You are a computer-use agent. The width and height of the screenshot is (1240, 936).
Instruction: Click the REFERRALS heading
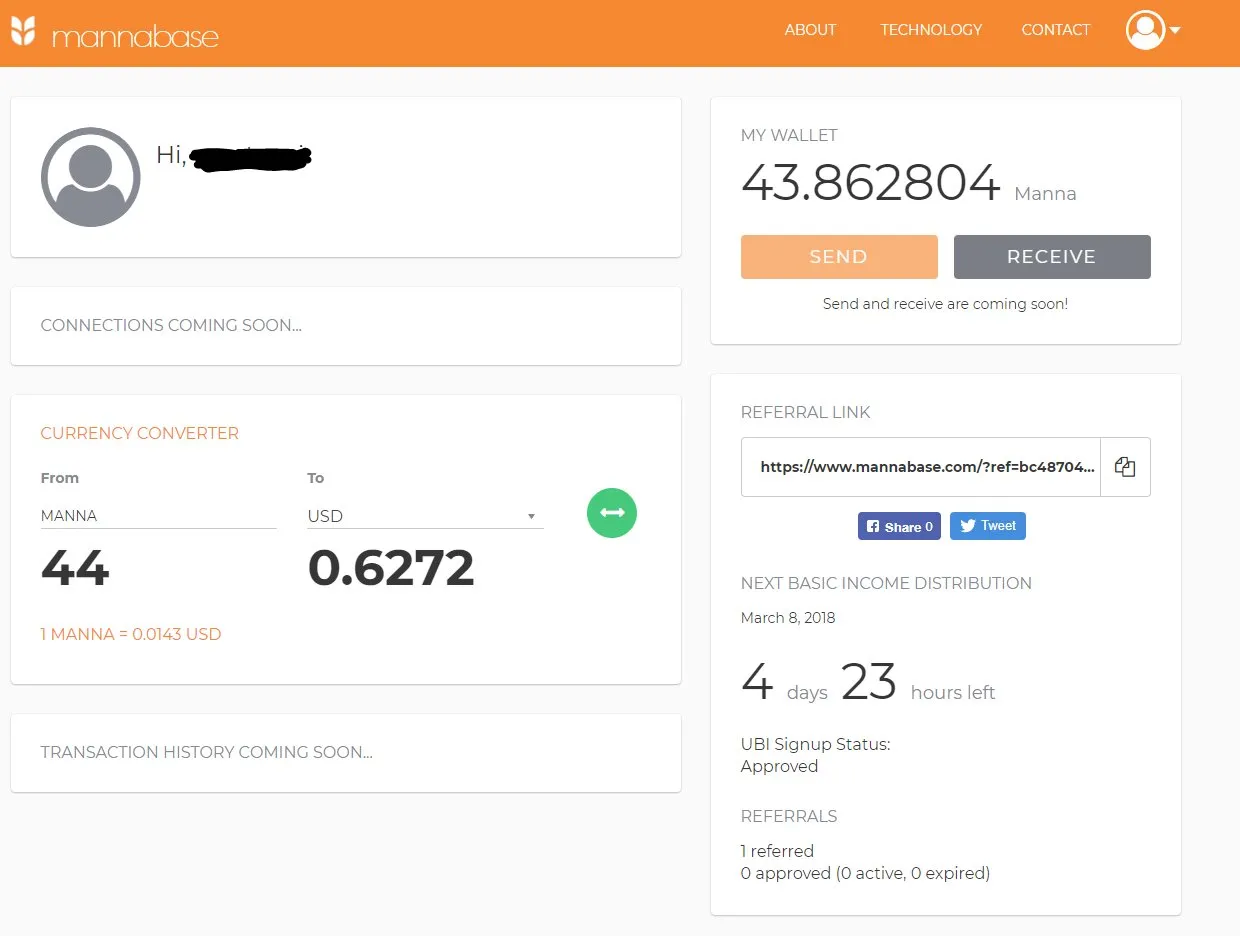click(x=789, y=816)
